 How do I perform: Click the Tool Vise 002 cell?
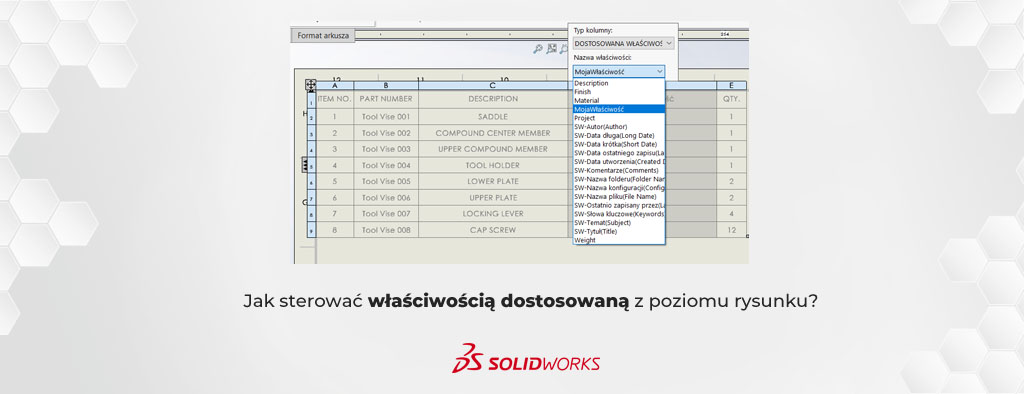coord(386,133)
